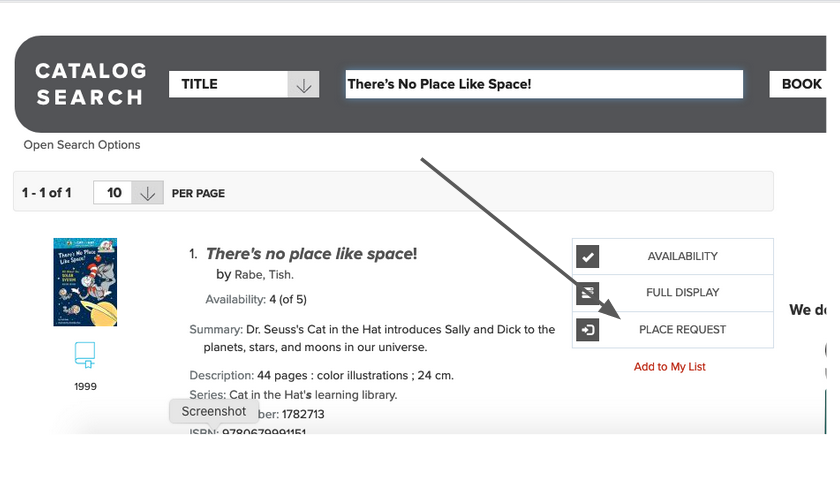840x477 pixels.
Task: Click Cat in the Hat's learning library series
Action: 313,395
